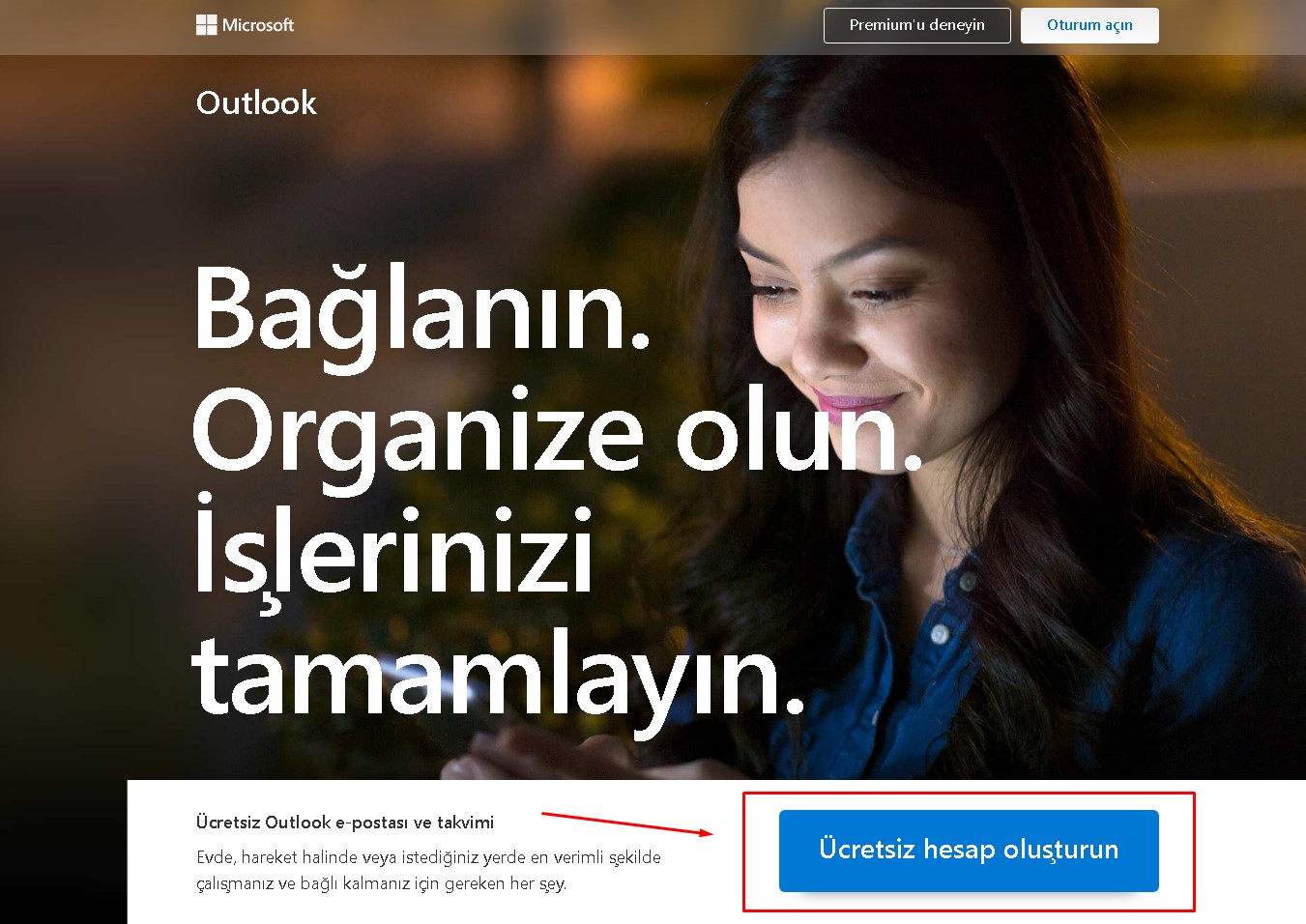Open Outlook homepage via the Outlook logo
This screenshot has height=924, width=1306.
tap(256, 102)
